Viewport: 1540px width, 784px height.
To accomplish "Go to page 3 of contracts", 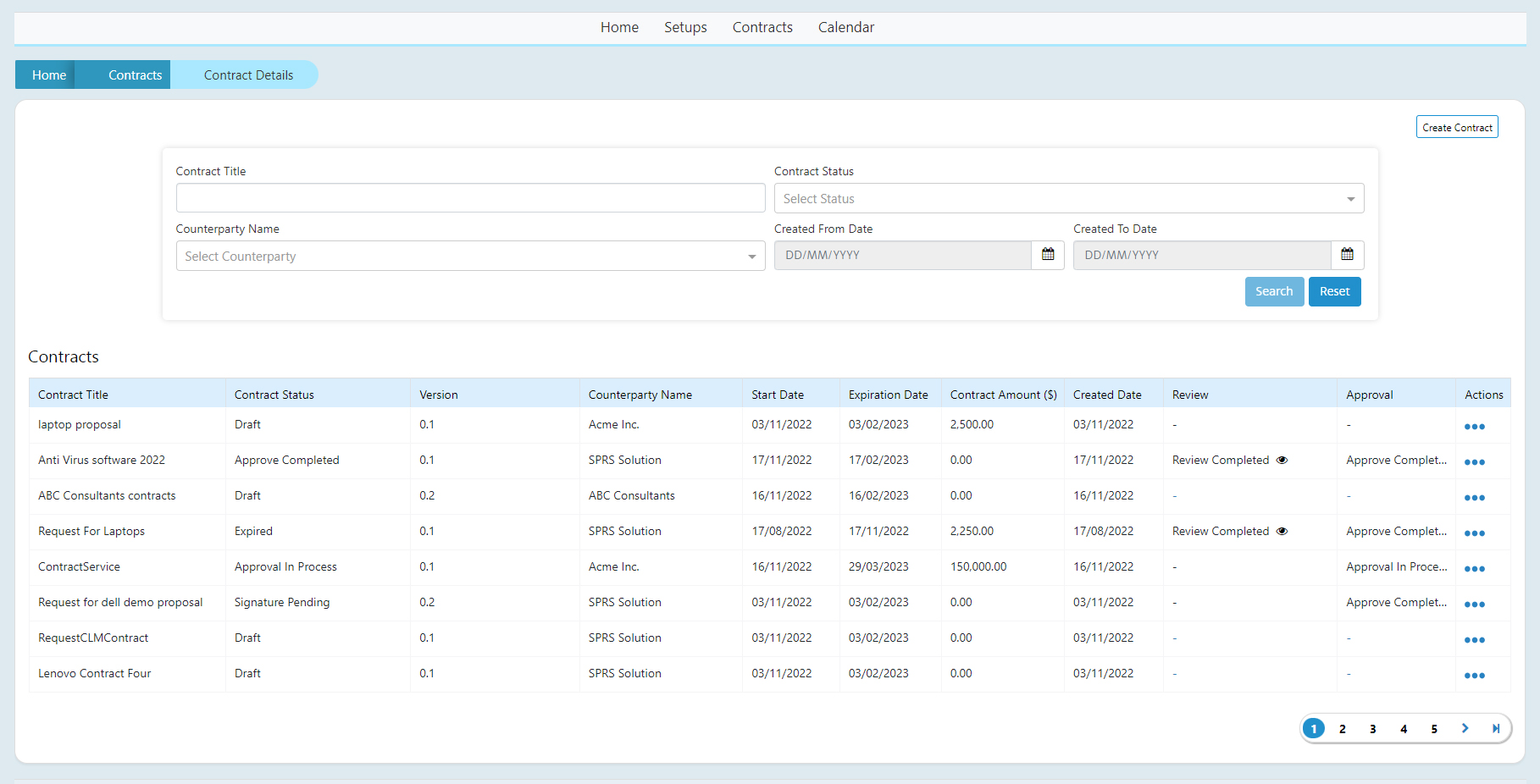I will [x=1372, y=729].
